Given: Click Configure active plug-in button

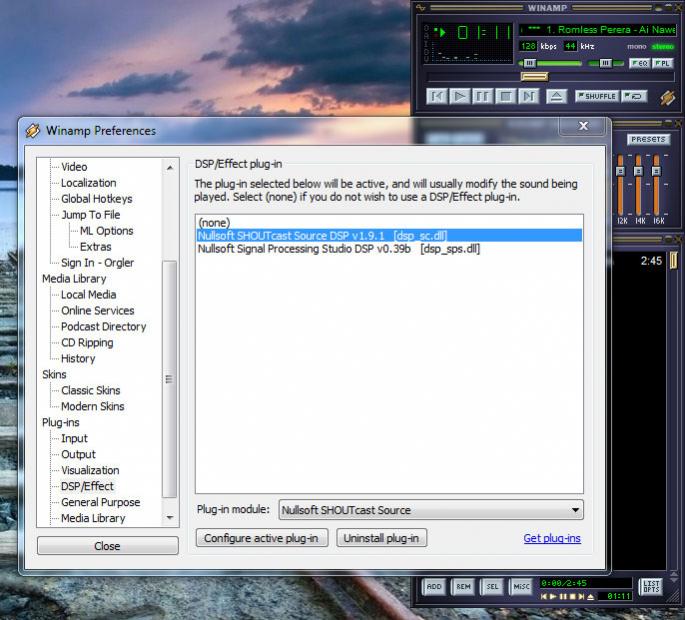Looking at the screenshot, I should coord(261,538).
